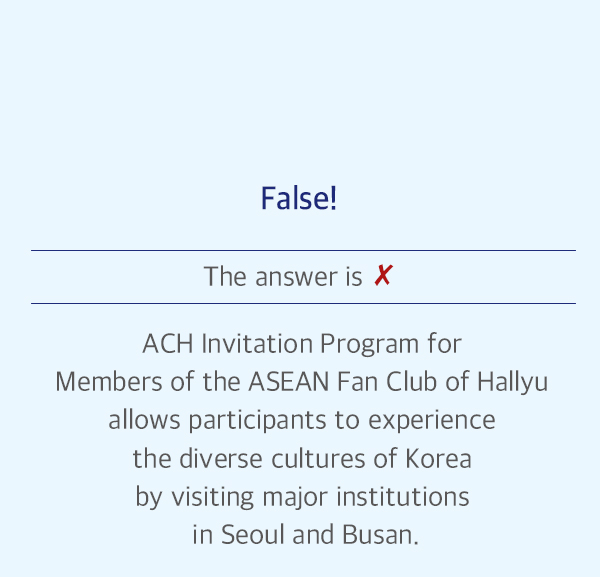Click "The answer is" text
This screenshot has height=577, width=600.
(x=283, y=276)
